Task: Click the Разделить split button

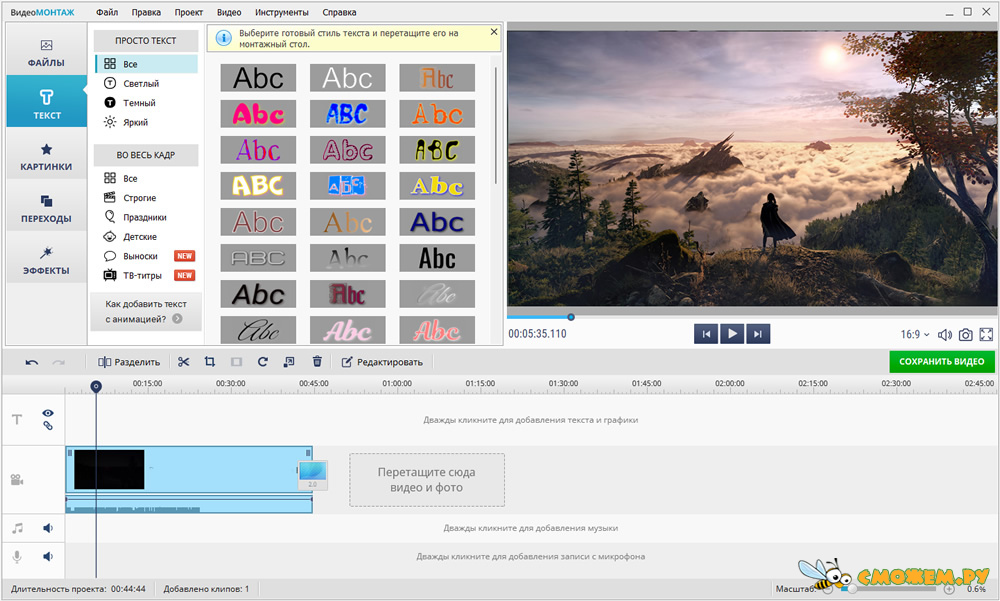Action: click(x=129, y=362)
